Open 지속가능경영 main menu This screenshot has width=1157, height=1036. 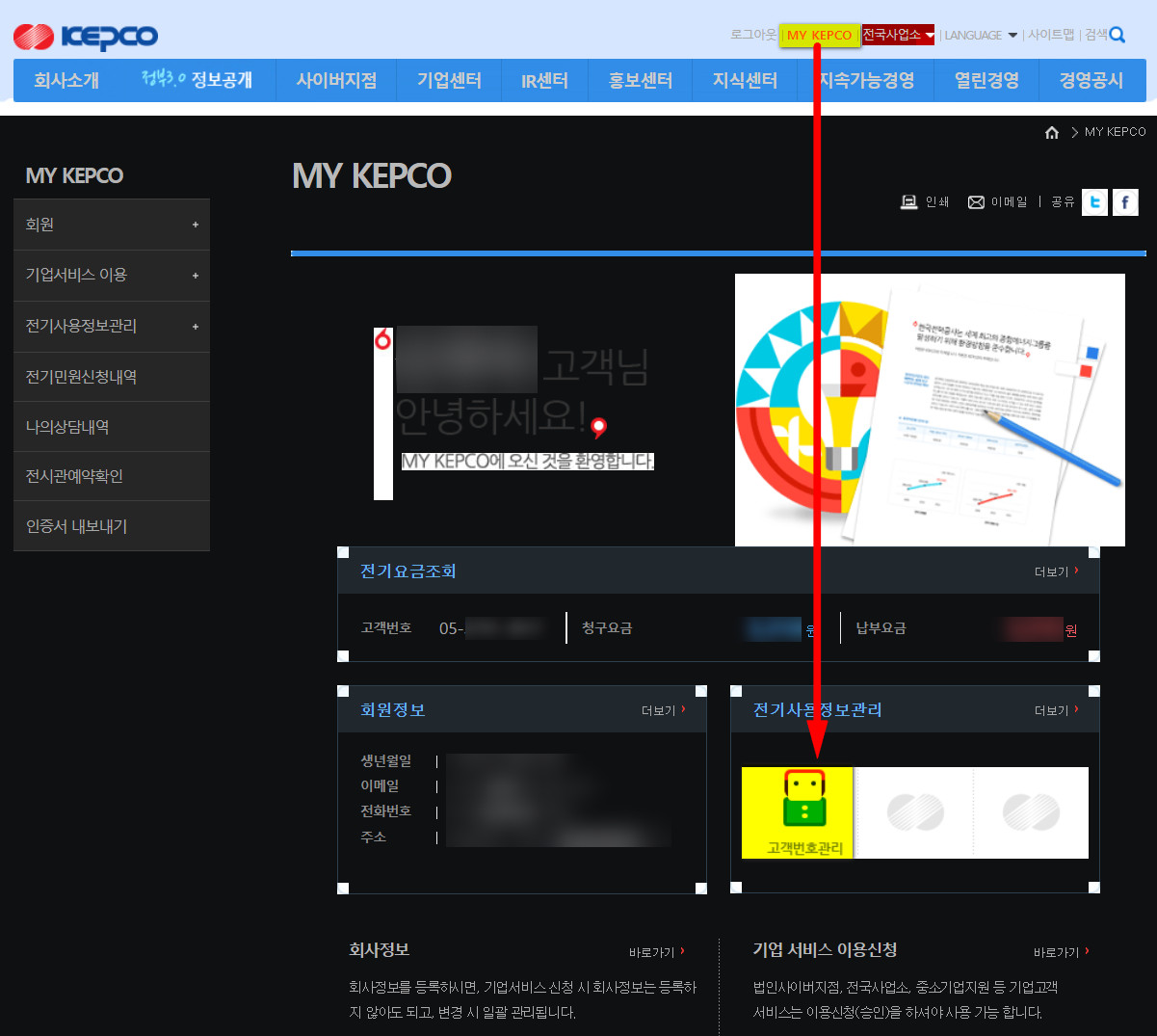point(866,81)
